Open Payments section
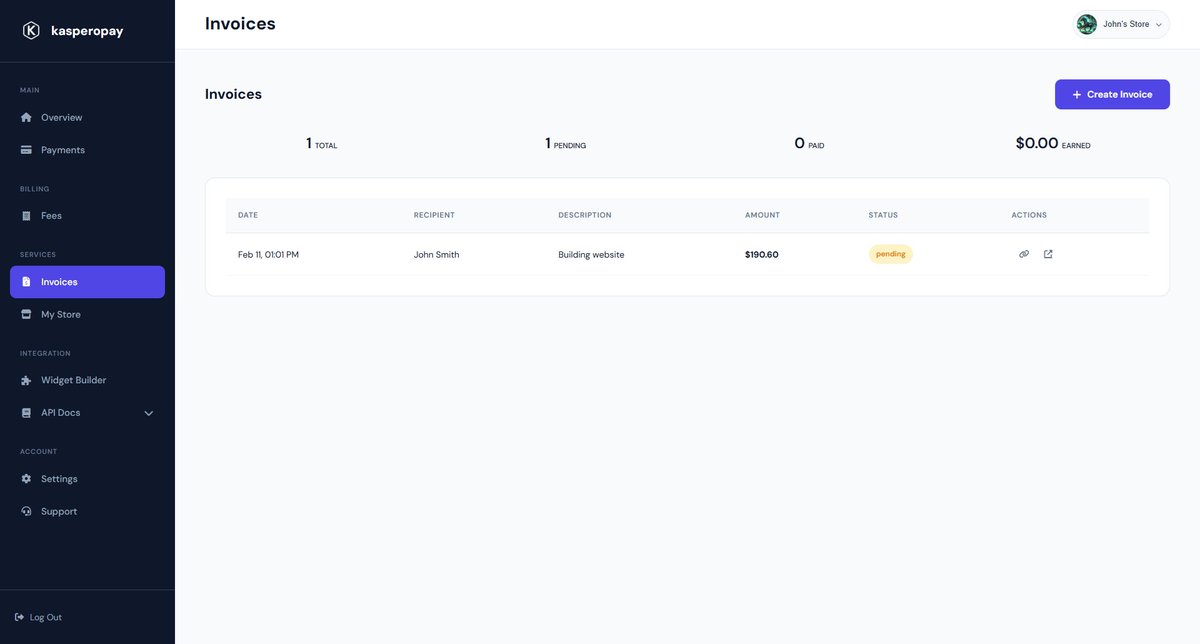This screenshot has height=644, width=1200. click(x=87, y=150)
